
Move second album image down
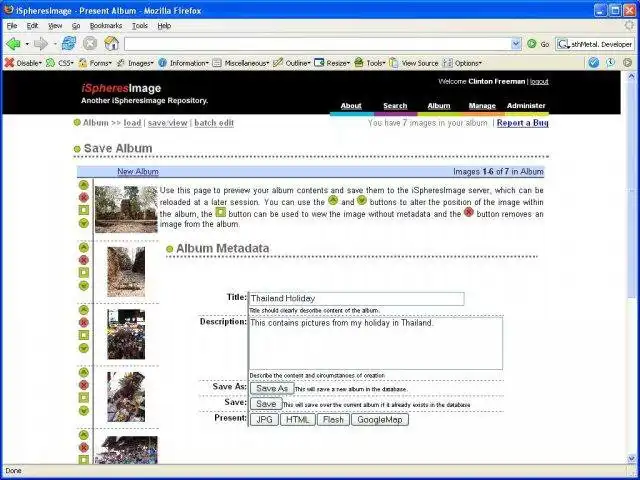click(x=84, y=286)
